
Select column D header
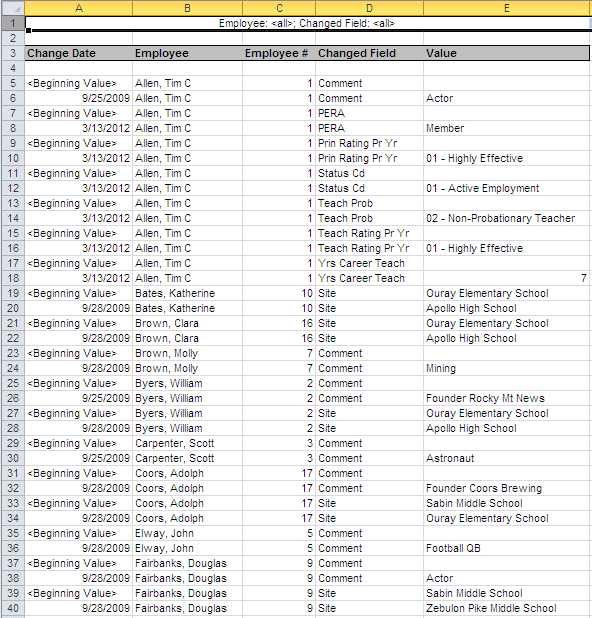[x=369, y=8]
